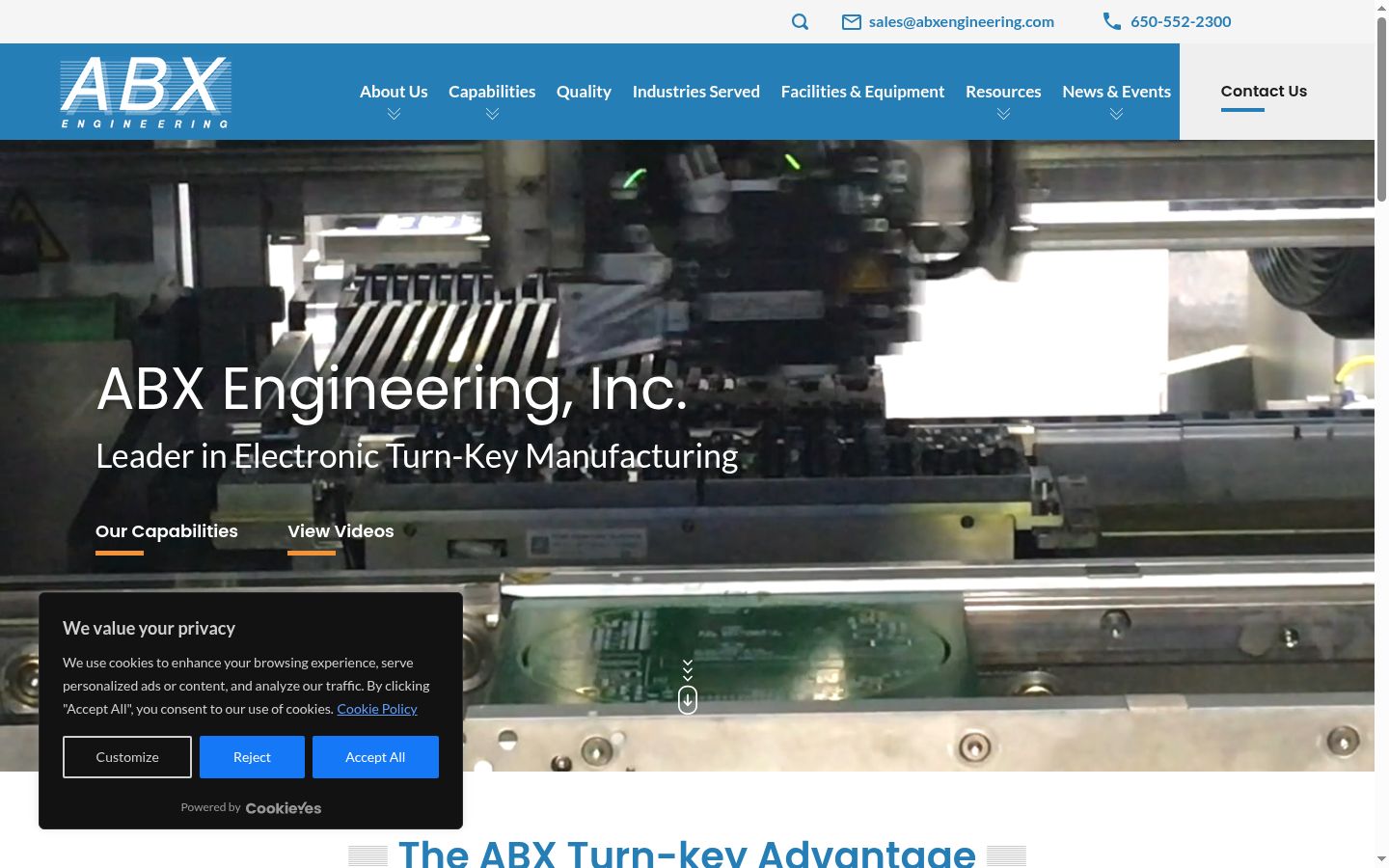The width and height of the screenshot is (1389, 868).
Task: Expand the News & Events chevron
Action: [x=1116, y=114]
